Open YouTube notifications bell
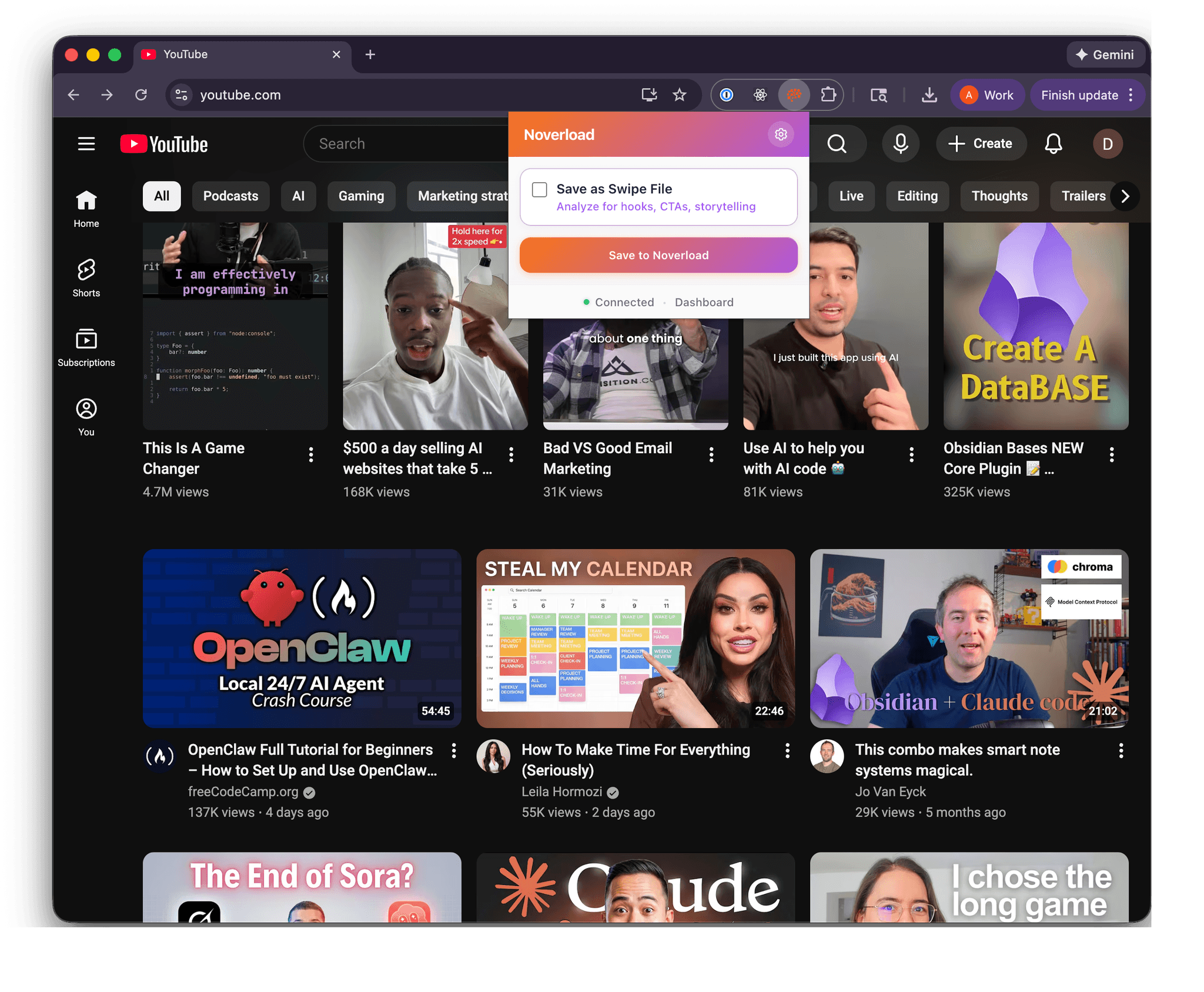 [x=1053, y=144]
